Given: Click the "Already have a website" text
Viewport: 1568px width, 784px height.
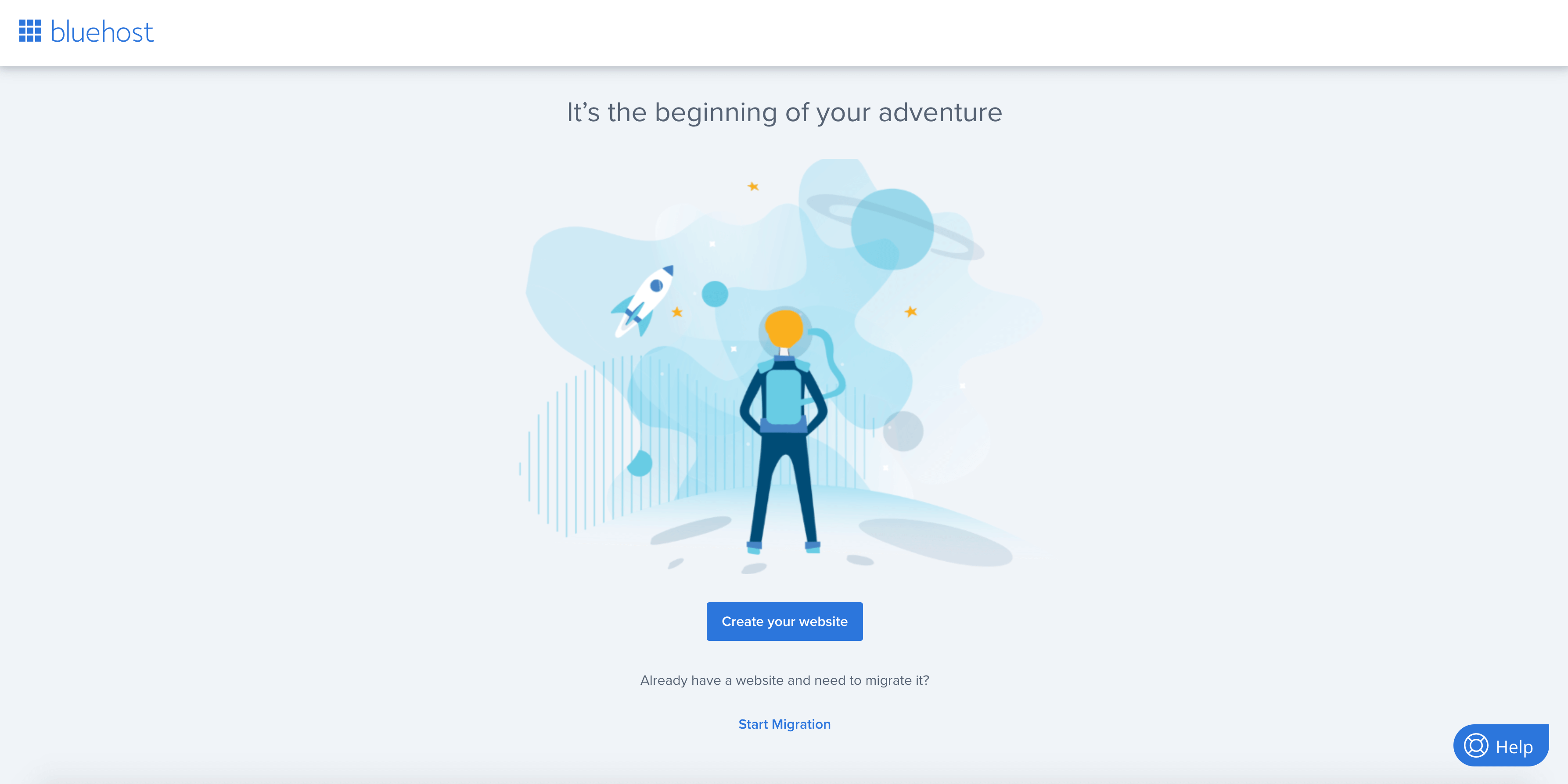Looking at the screenshot, I should pos(784,680).
